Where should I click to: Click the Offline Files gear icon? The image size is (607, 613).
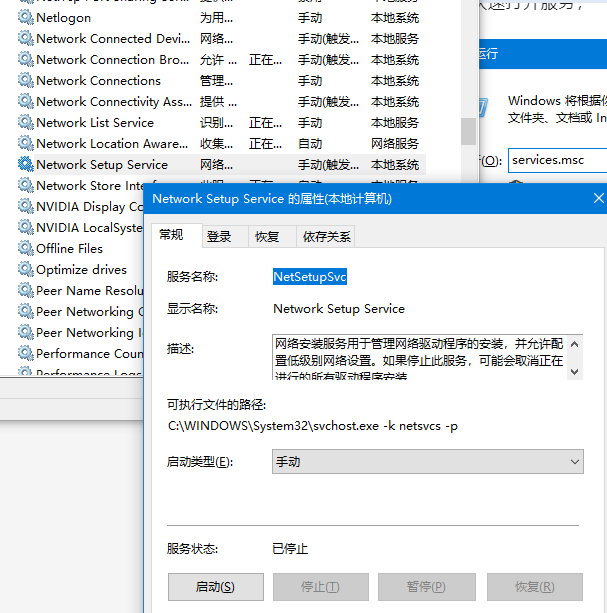[x=26, y=249]
